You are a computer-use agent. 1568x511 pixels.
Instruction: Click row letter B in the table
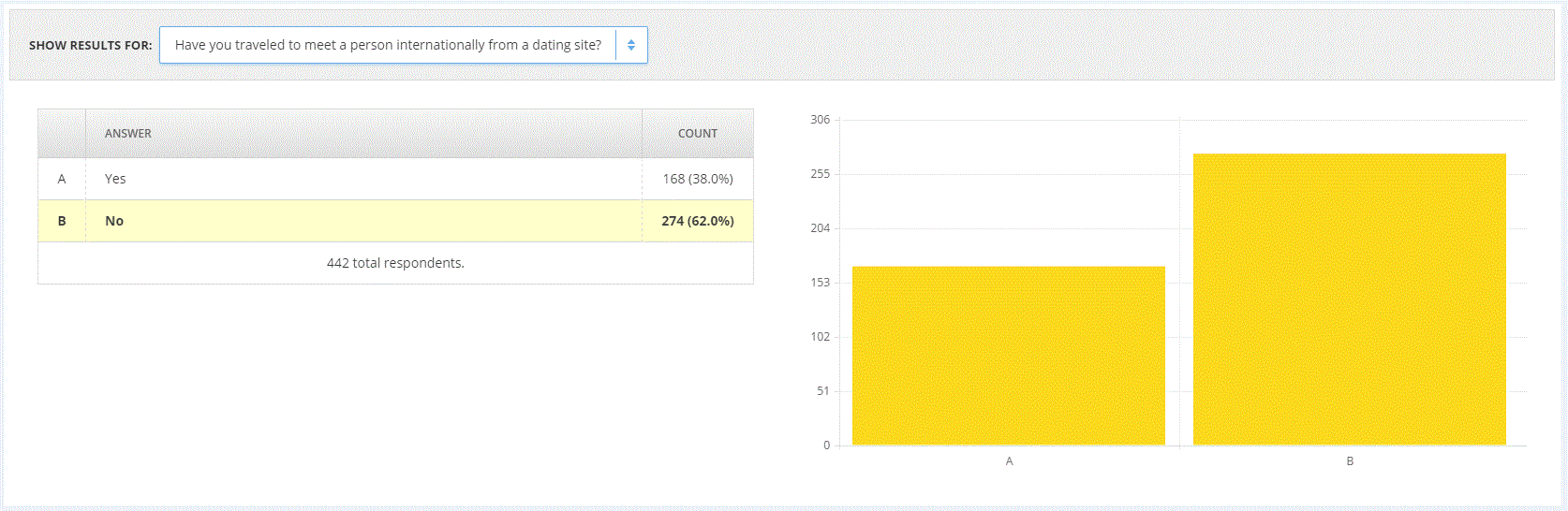[x=62, y=221]
